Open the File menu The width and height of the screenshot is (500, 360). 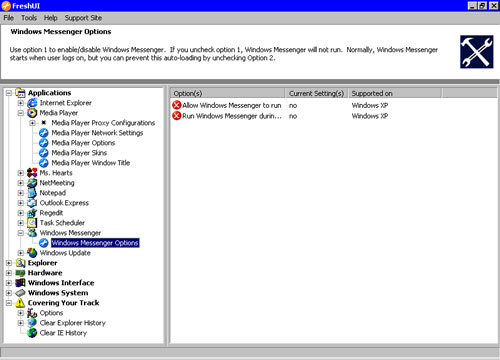[9, 18]
